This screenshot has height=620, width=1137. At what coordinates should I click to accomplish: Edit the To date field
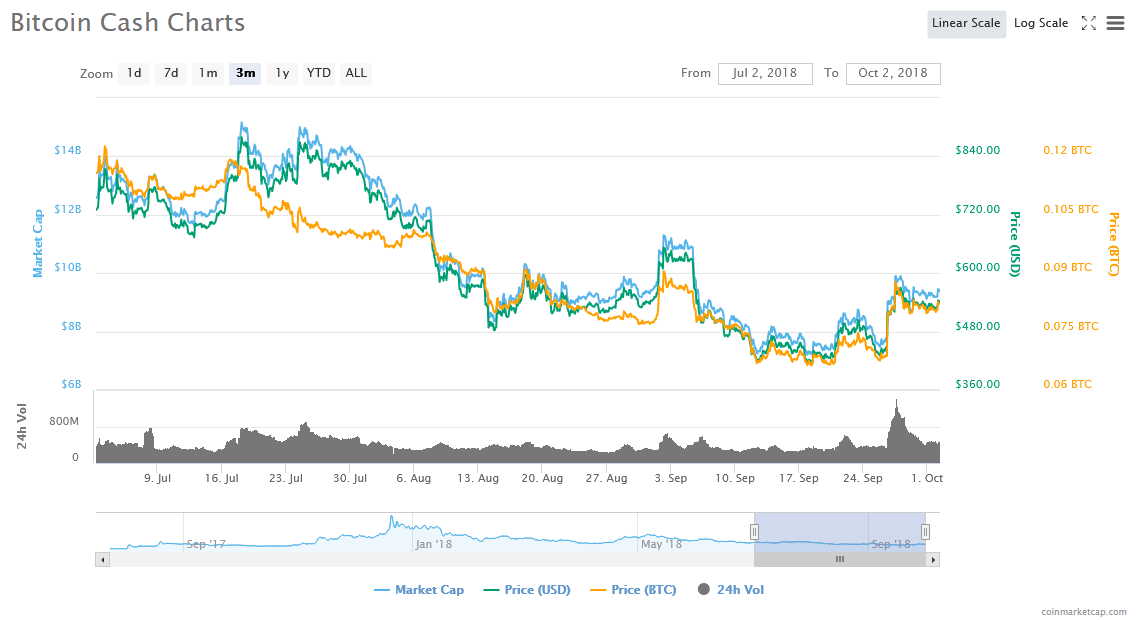click(893, 73)
